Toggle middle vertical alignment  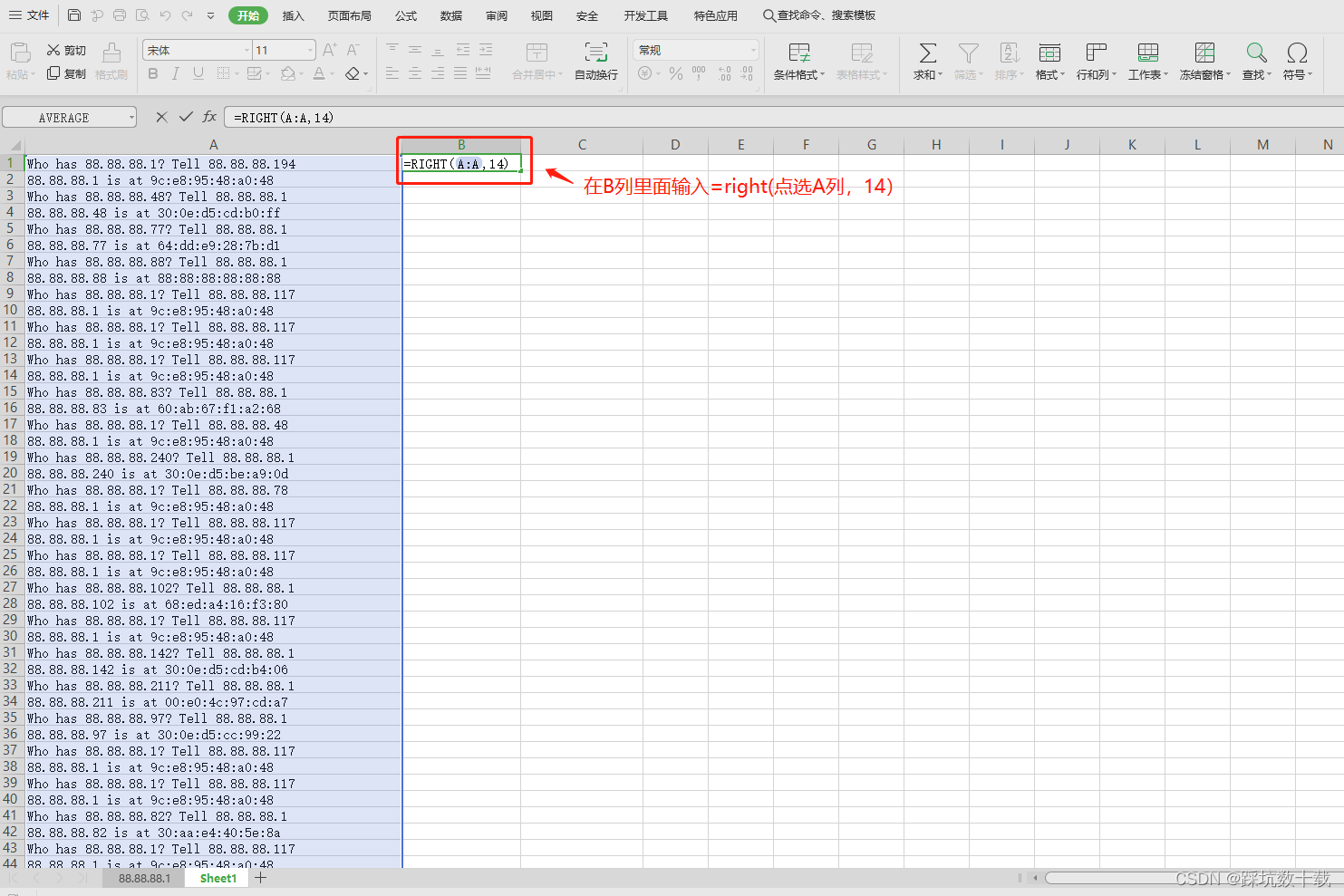point(415,50)
